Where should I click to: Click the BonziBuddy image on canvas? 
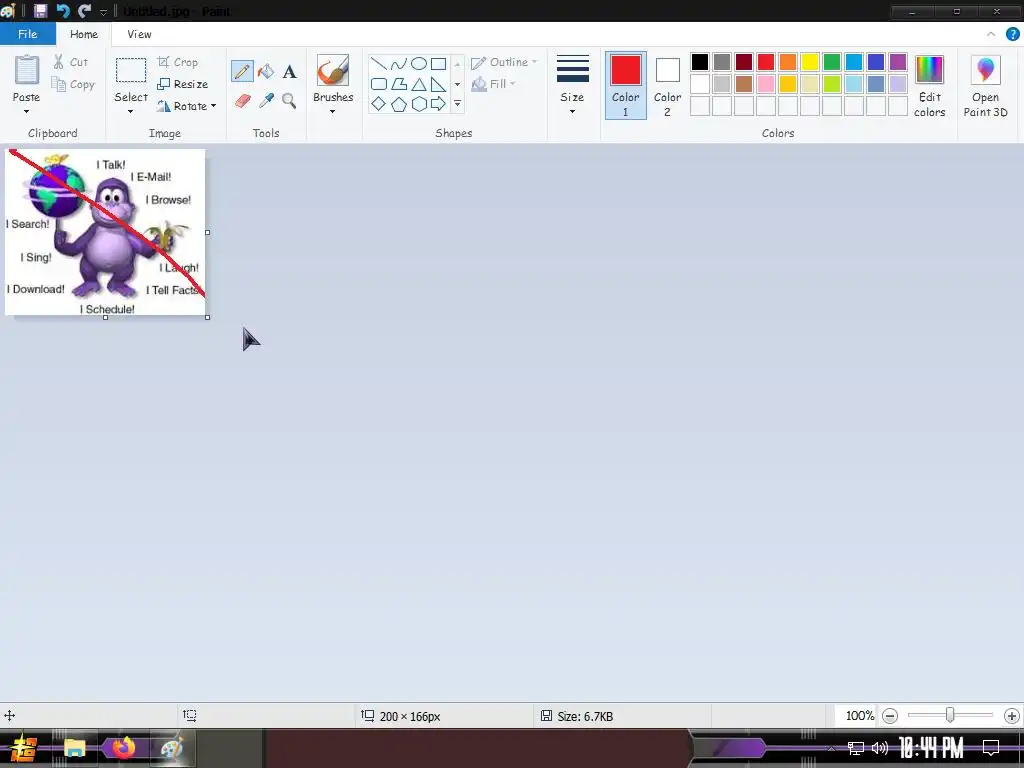[x=105, y=232]
